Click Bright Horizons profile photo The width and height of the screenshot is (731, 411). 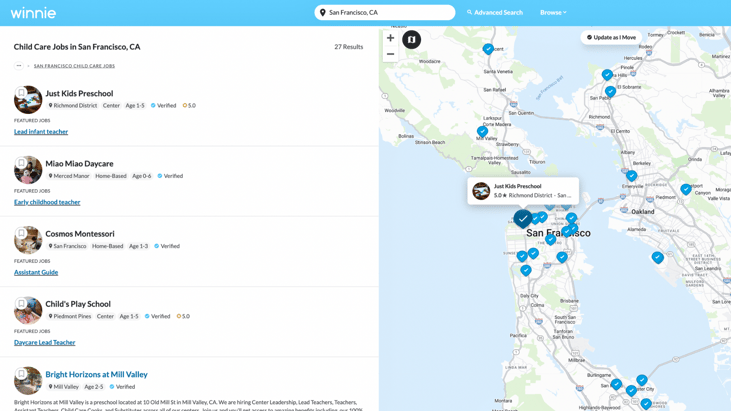point(28,381)
